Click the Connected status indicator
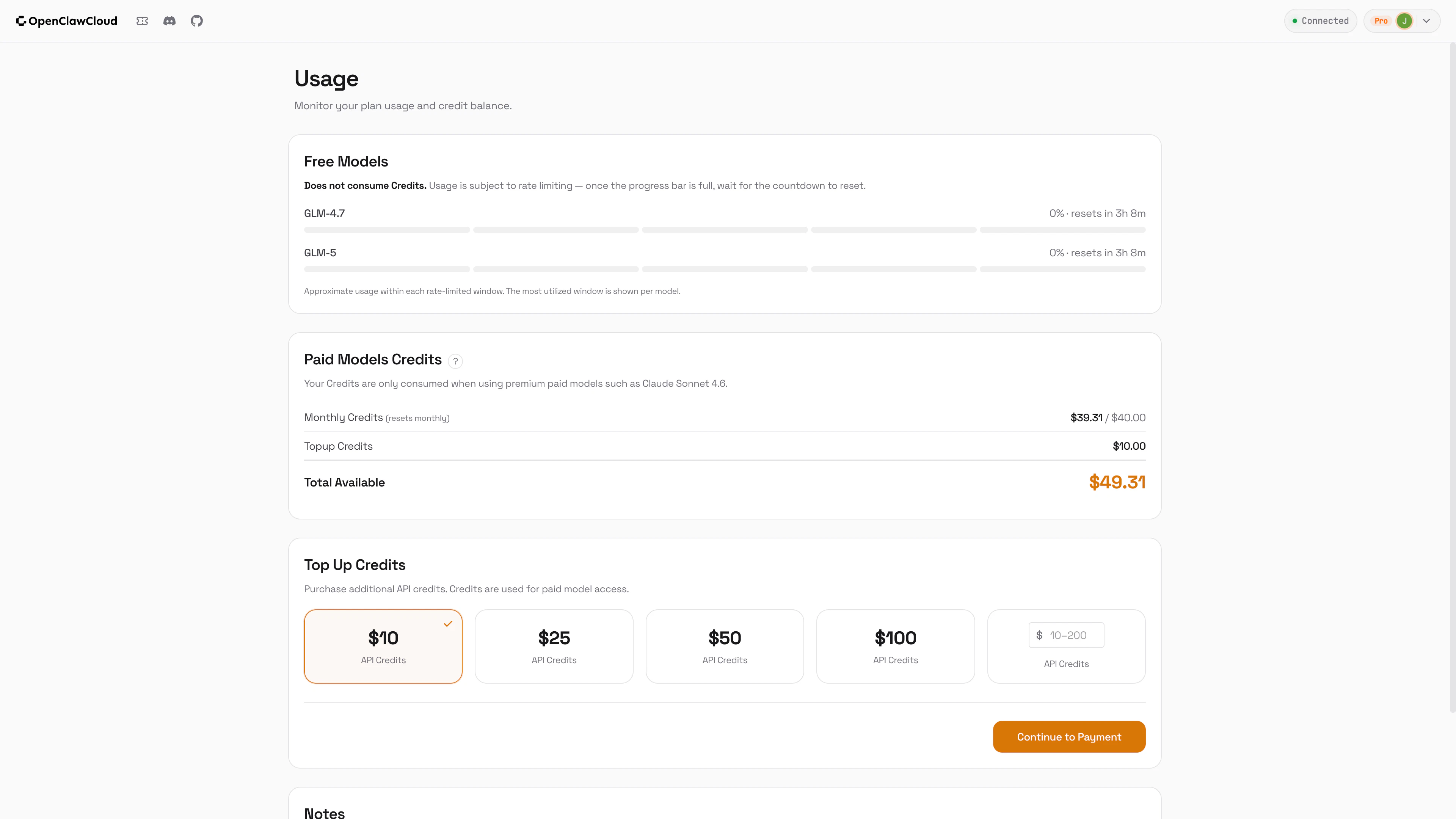Image resolution: width=1456 pixels, height=819 pixels. pos(1320,21)
